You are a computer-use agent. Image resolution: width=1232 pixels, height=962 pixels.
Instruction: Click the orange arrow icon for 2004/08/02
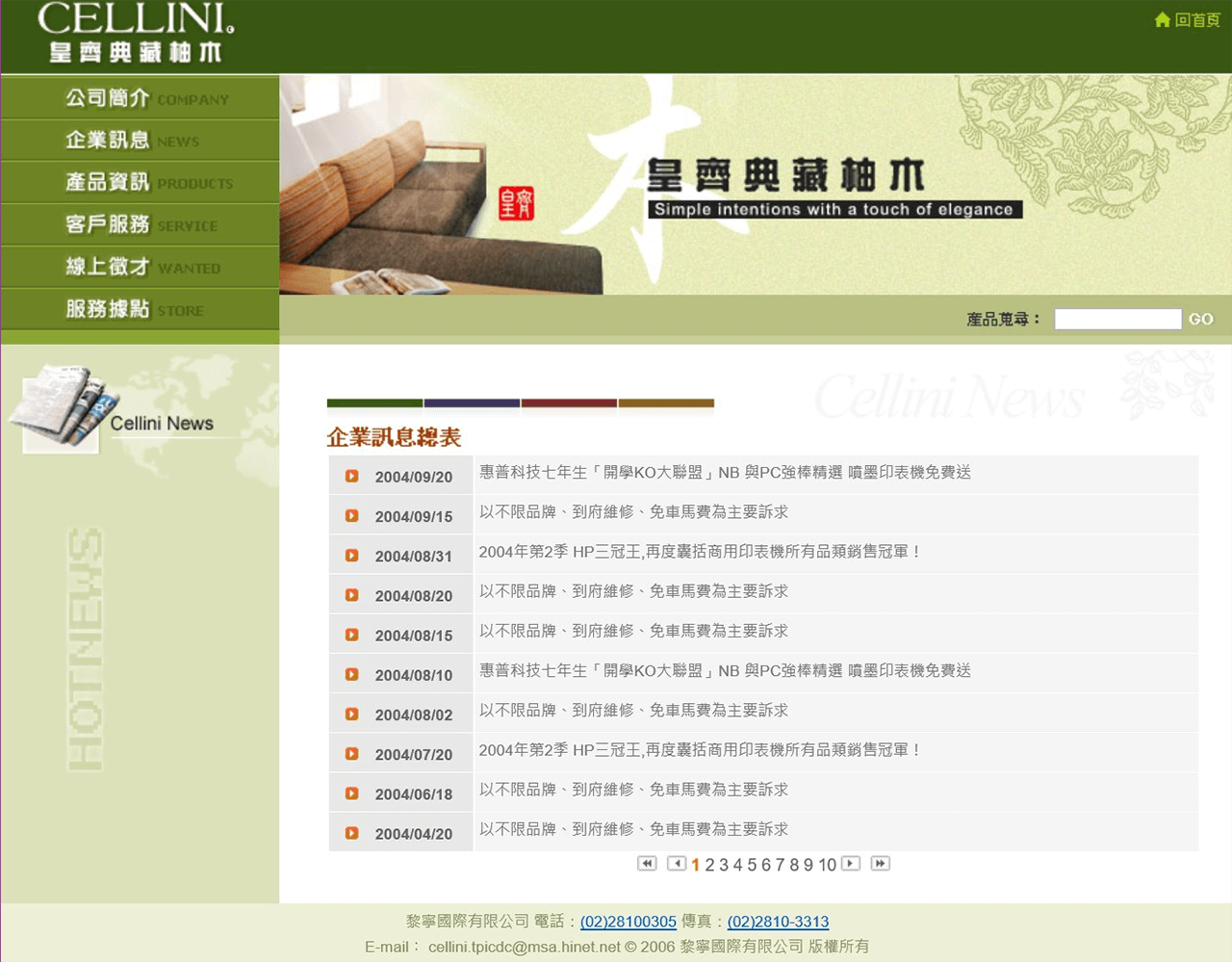(352, 714)
